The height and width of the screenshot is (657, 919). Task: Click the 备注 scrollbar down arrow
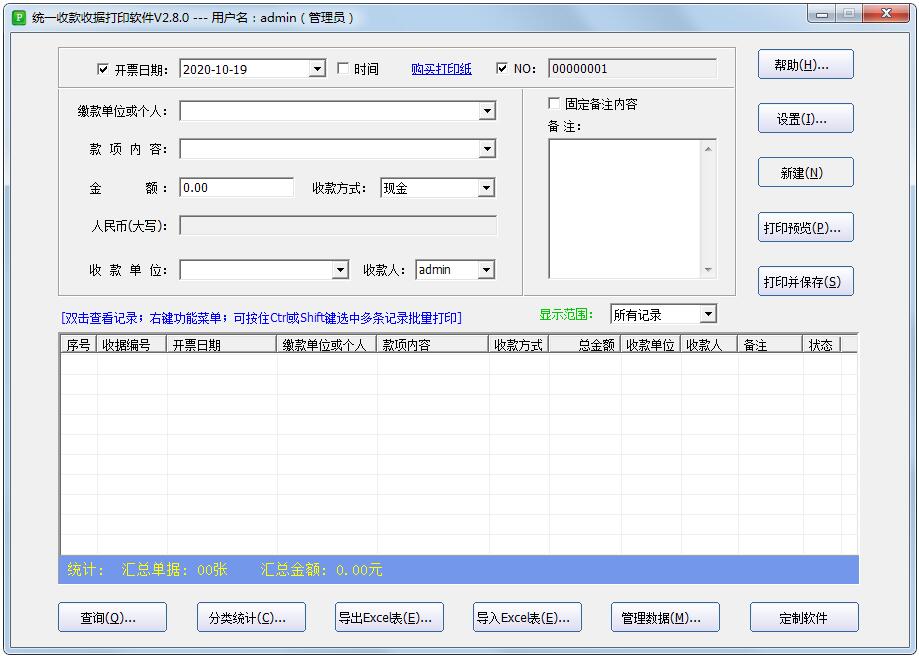pyautogui.click(x=709, y=270)
